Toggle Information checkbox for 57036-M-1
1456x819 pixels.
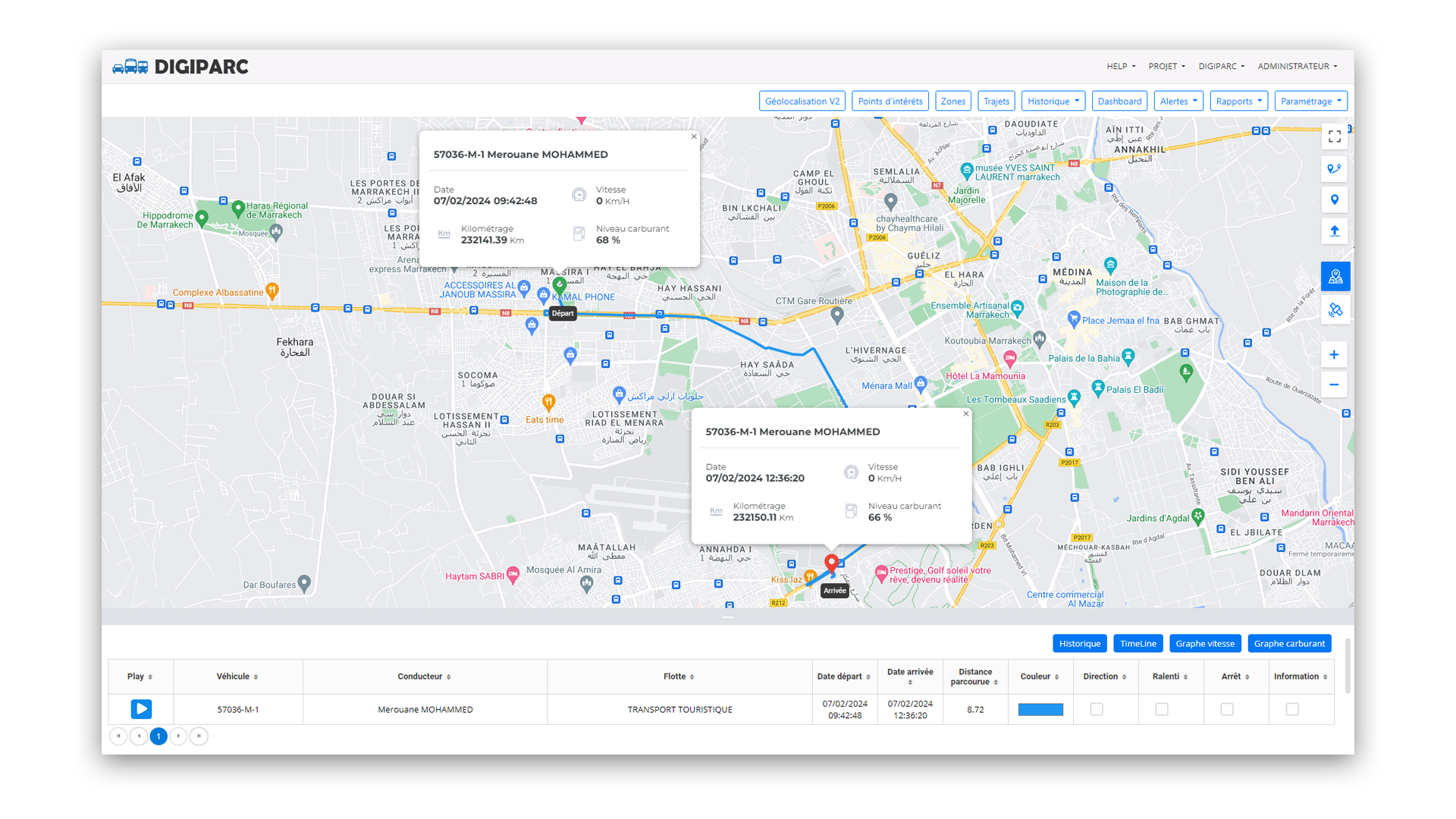point(1292,709)
